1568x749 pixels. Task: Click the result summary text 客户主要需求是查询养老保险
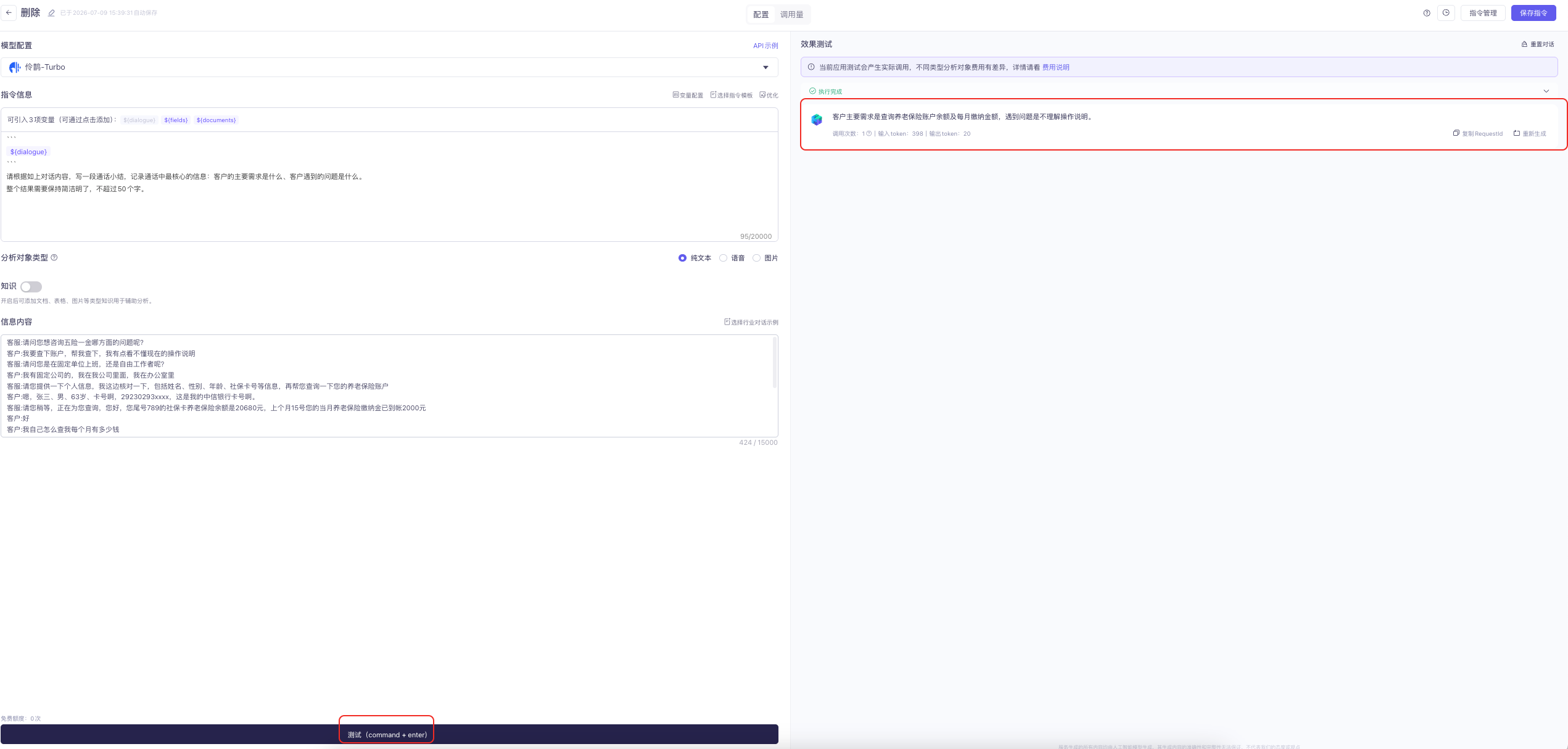pyautogui.click(x=963, y=117)
